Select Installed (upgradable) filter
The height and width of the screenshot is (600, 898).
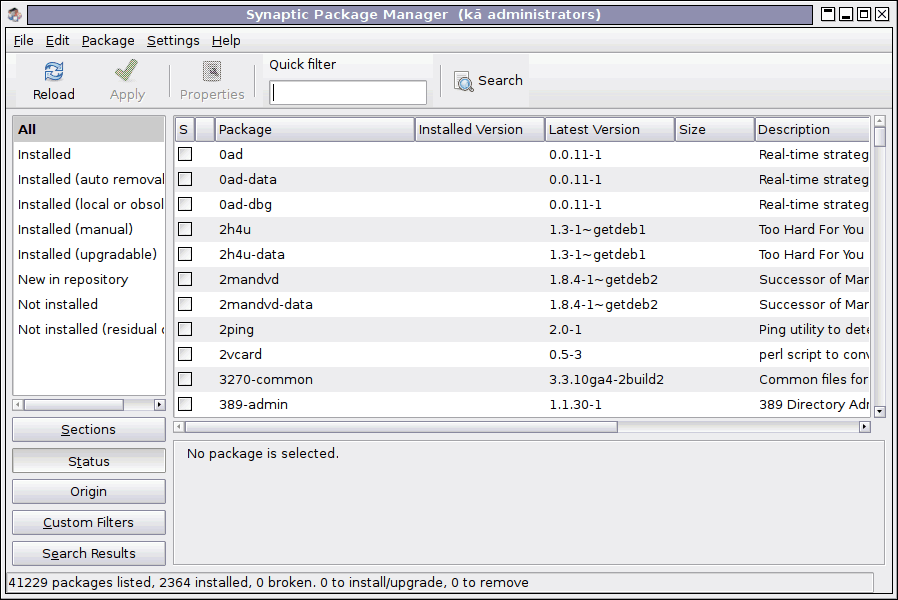pyautogui.click(x=89, y=254)
